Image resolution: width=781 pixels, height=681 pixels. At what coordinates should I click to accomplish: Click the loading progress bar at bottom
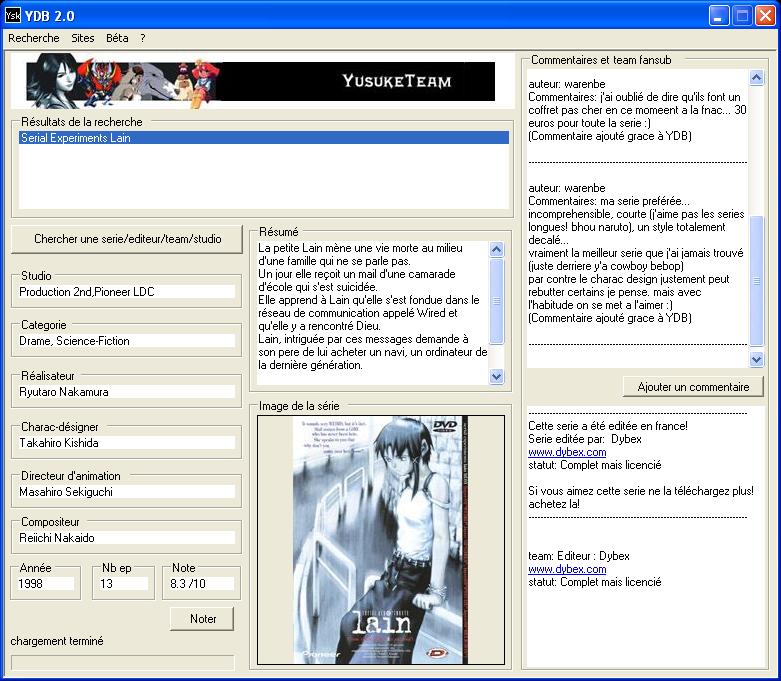123,663
